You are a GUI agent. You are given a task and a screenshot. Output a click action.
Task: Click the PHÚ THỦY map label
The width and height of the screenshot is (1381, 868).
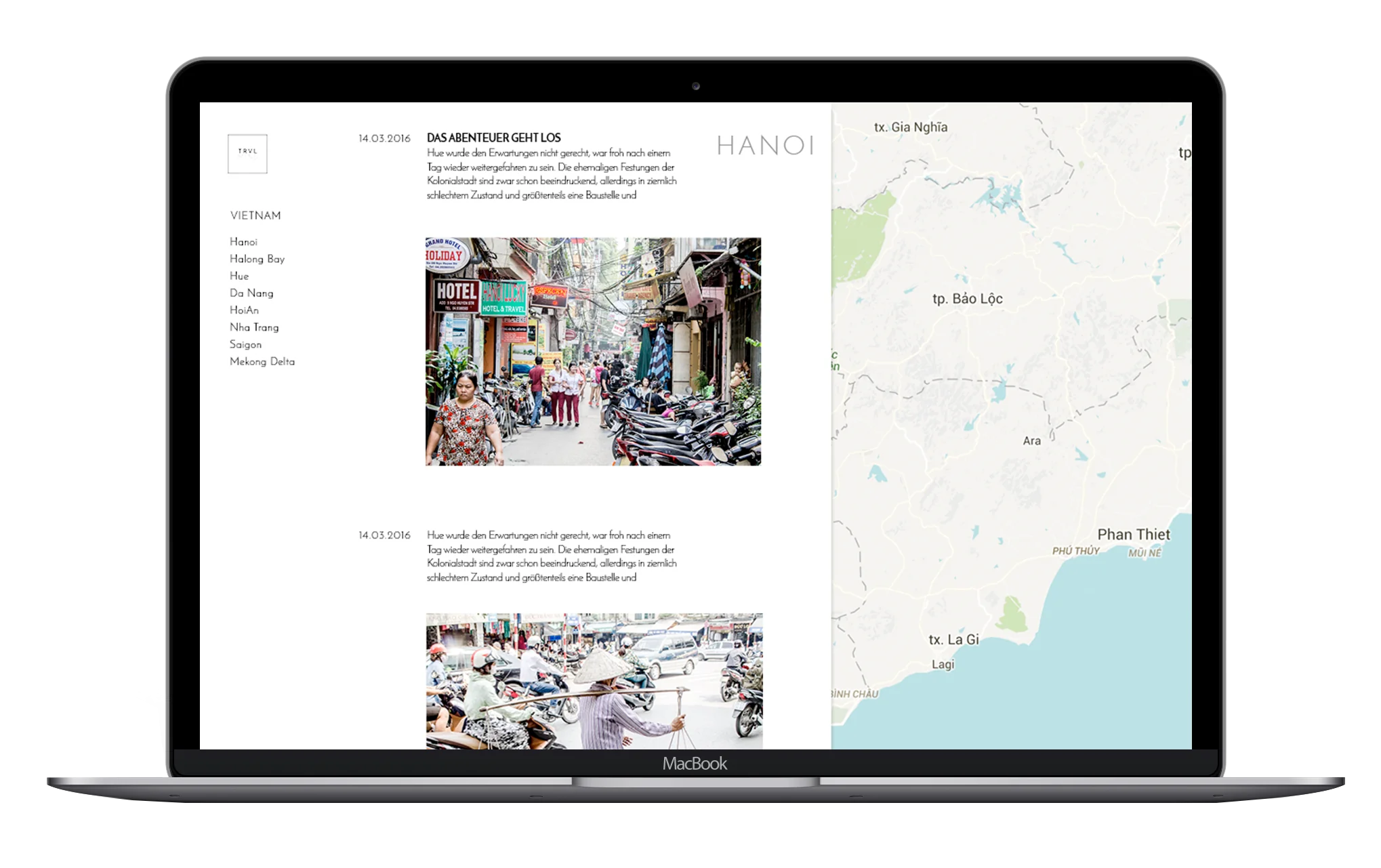(1075, 551)
